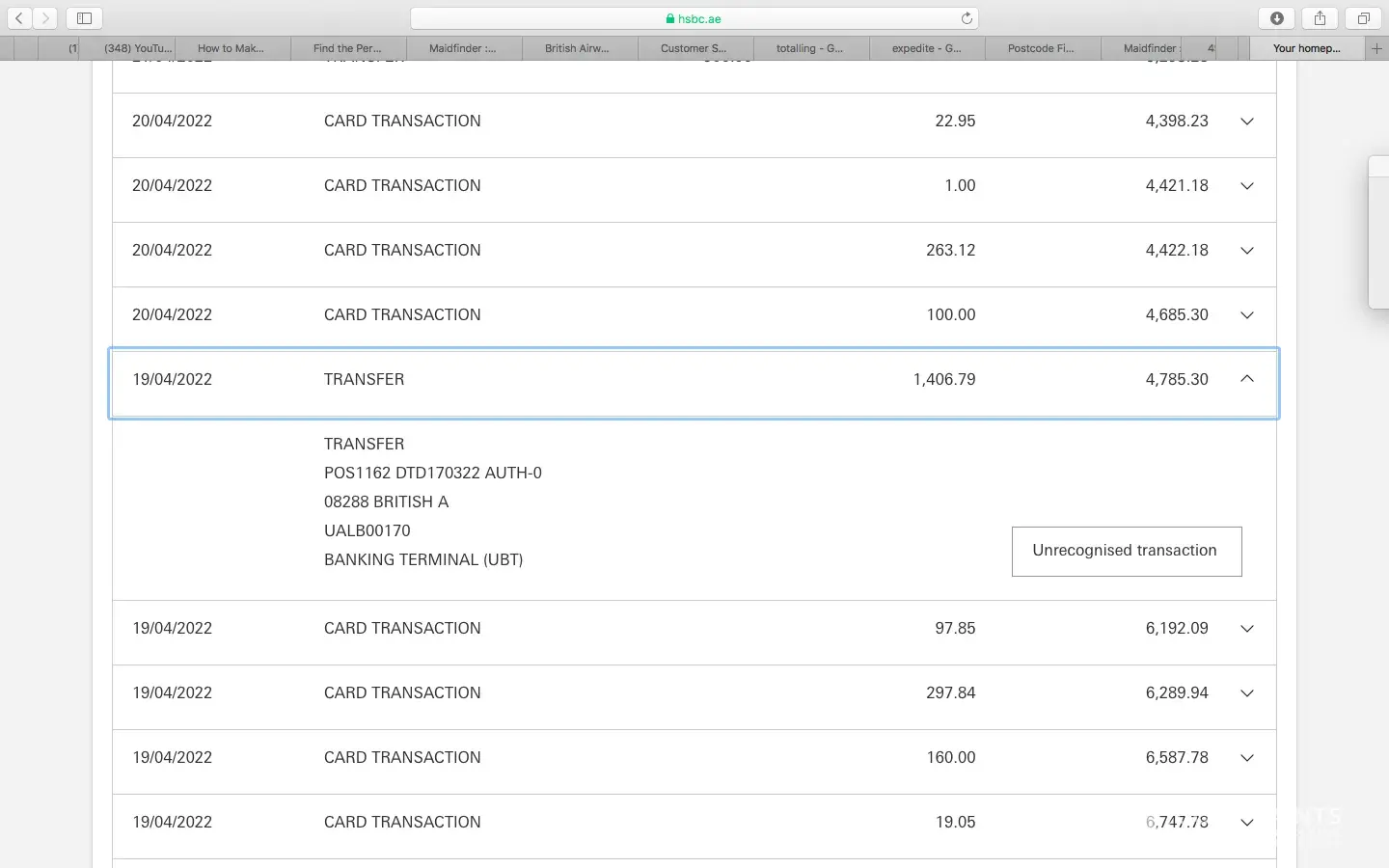Switch to the Postcode Fi... tab
Viewport: 1389px width, 868px height.
coord(1041,48)
